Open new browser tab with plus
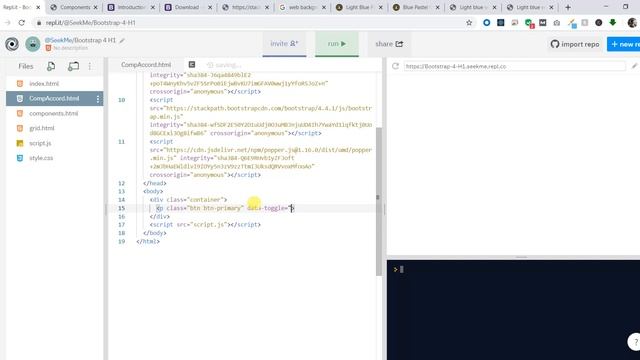The image size is (640, 360). coord(568,7)
